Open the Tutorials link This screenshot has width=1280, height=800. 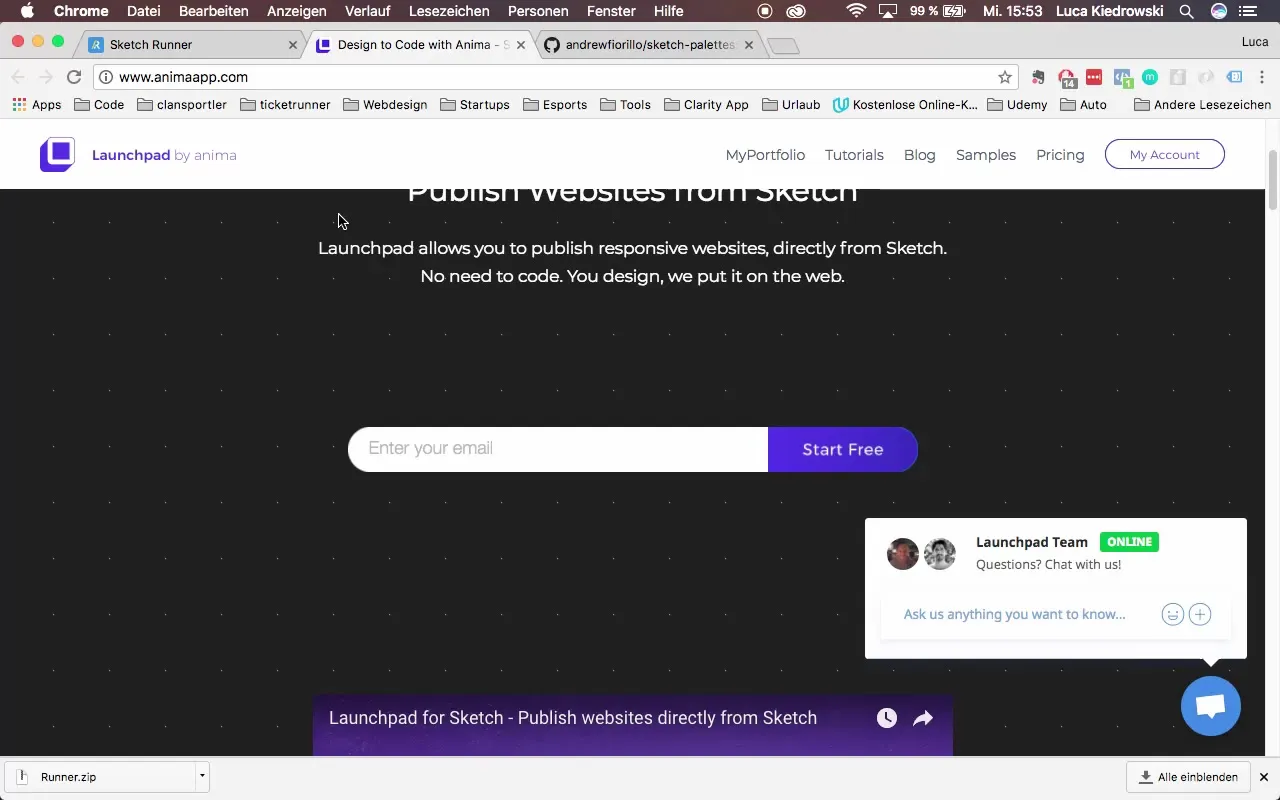click(x=854, y=155)
